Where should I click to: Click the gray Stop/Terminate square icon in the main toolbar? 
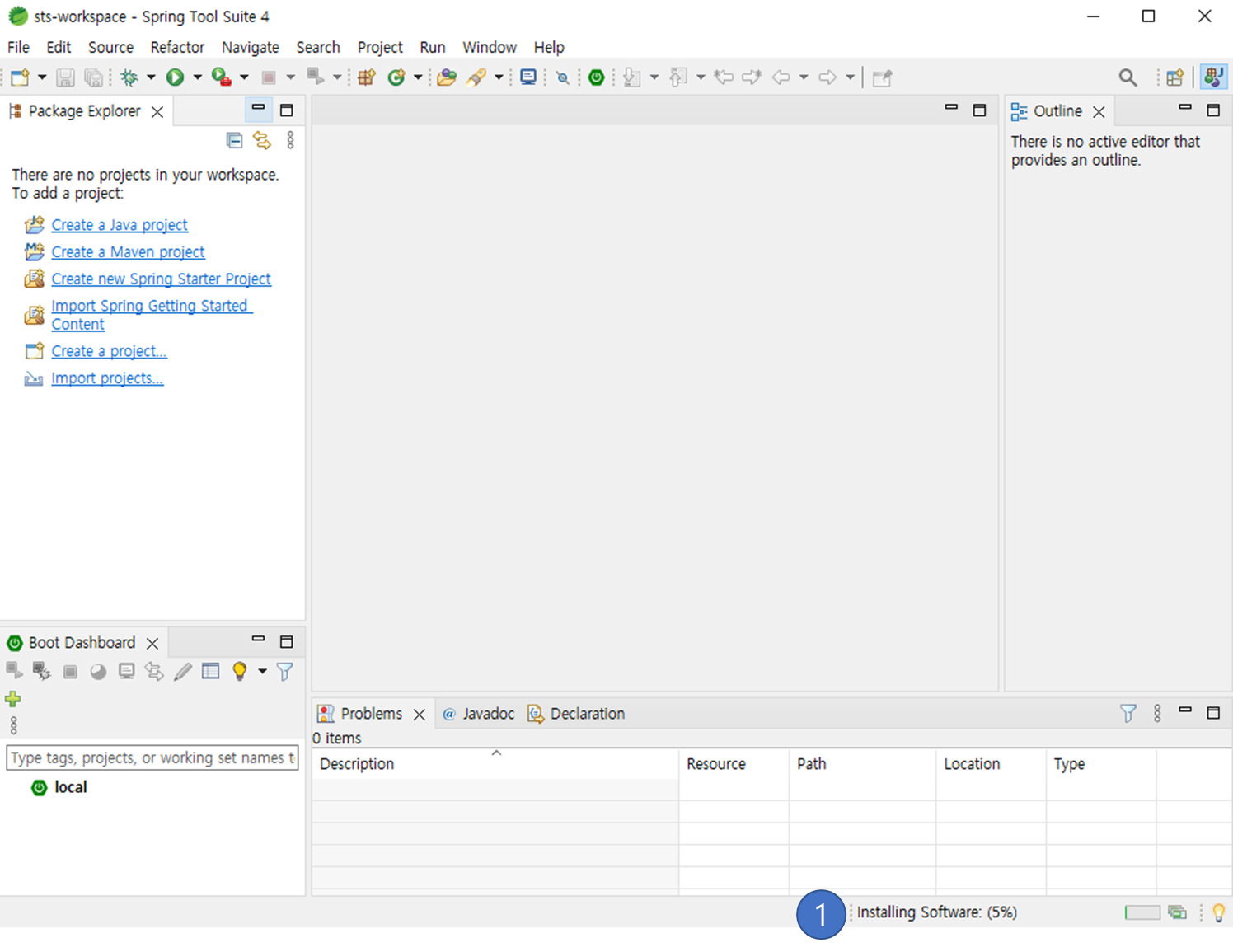[x=268, y=77]
